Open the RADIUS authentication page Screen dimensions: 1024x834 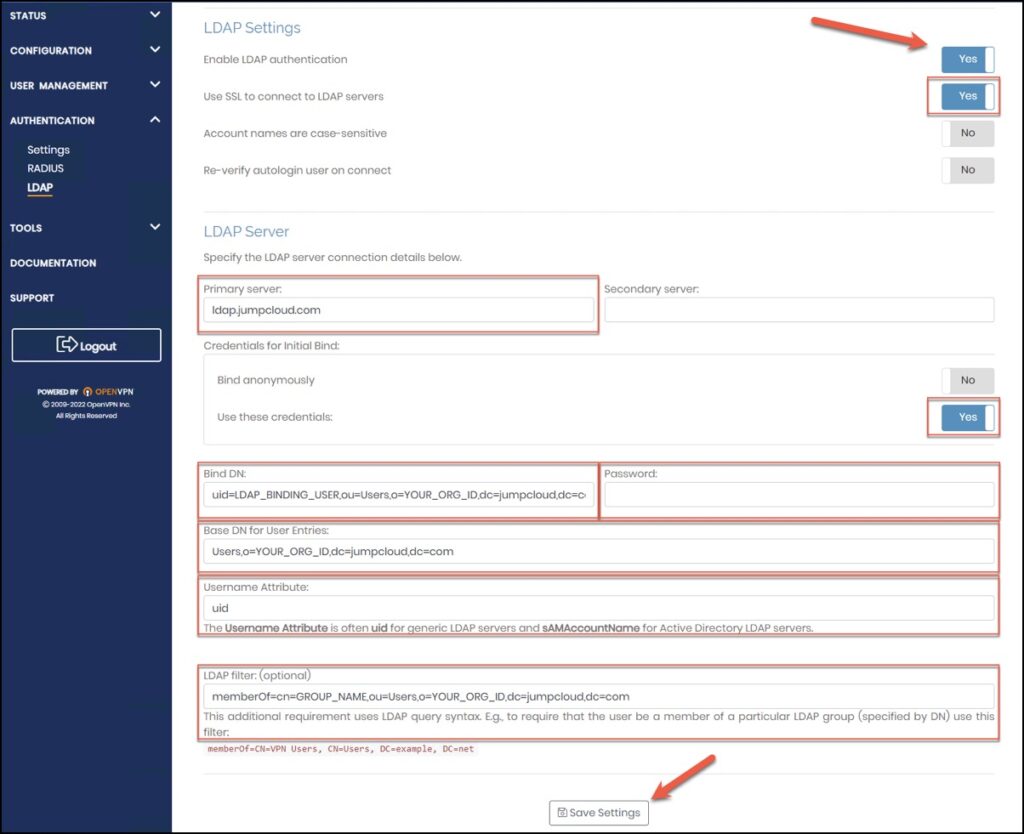45,168
